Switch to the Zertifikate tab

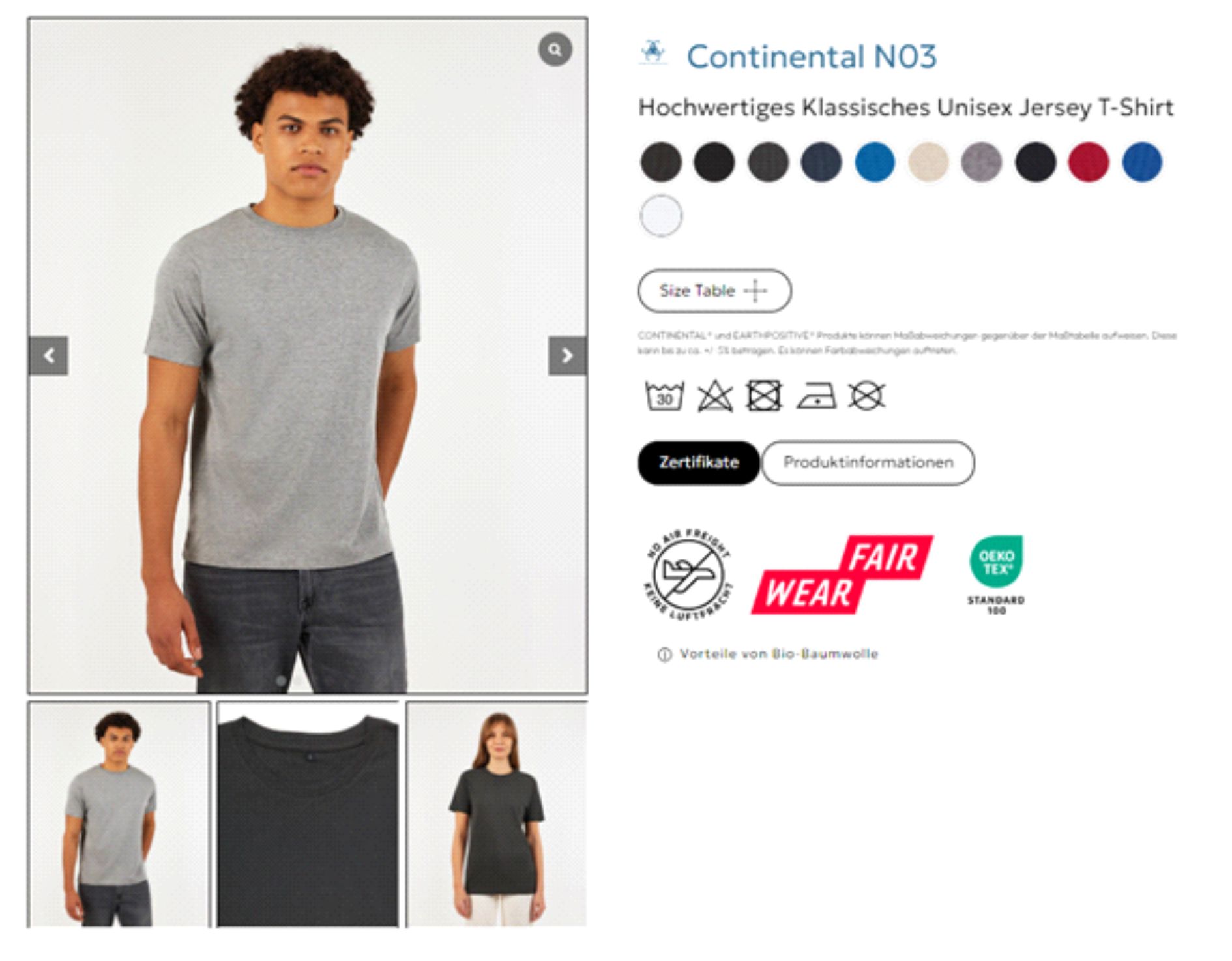[699, 463]
